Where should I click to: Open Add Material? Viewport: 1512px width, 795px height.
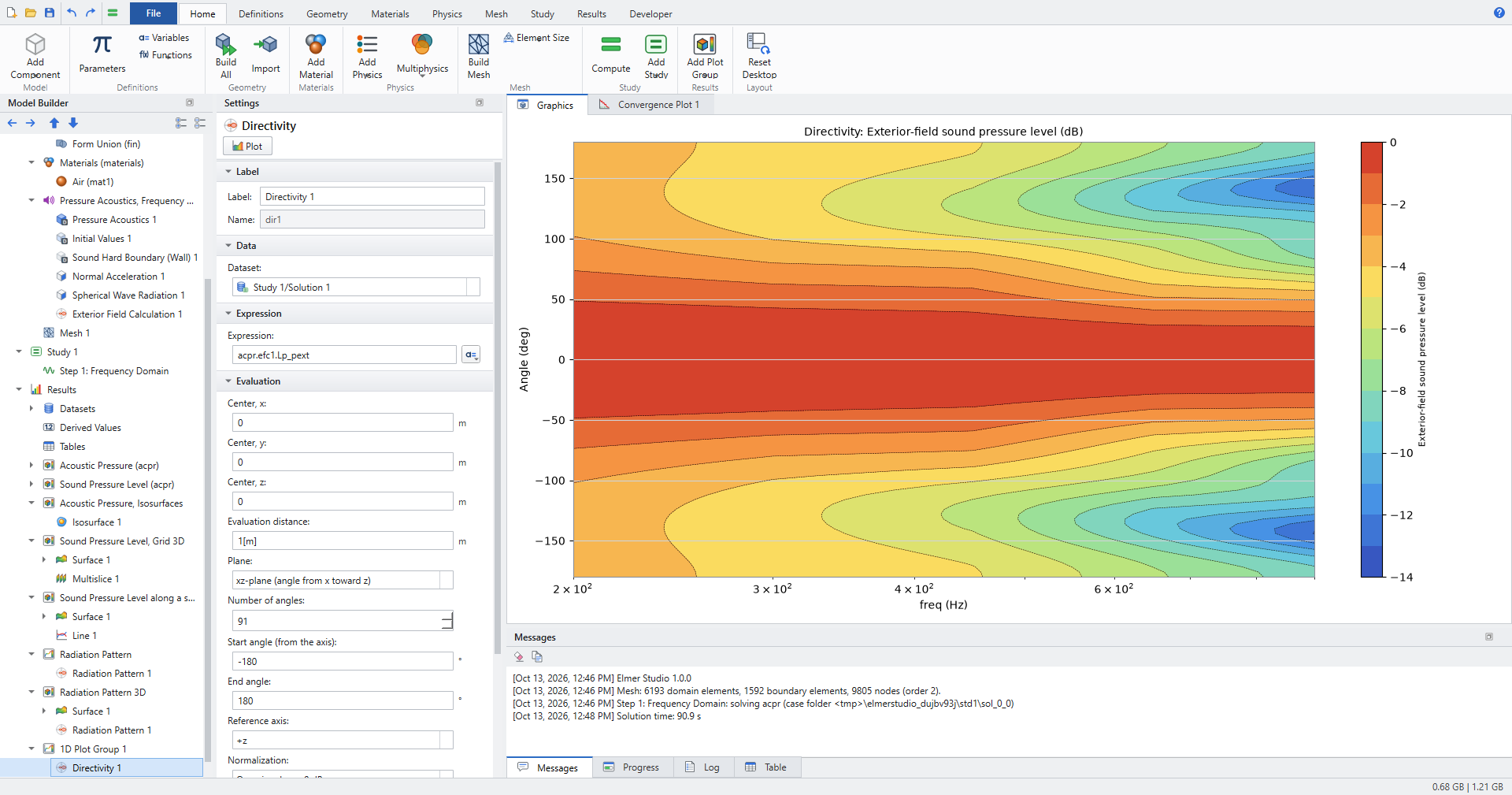pos(316,55)
